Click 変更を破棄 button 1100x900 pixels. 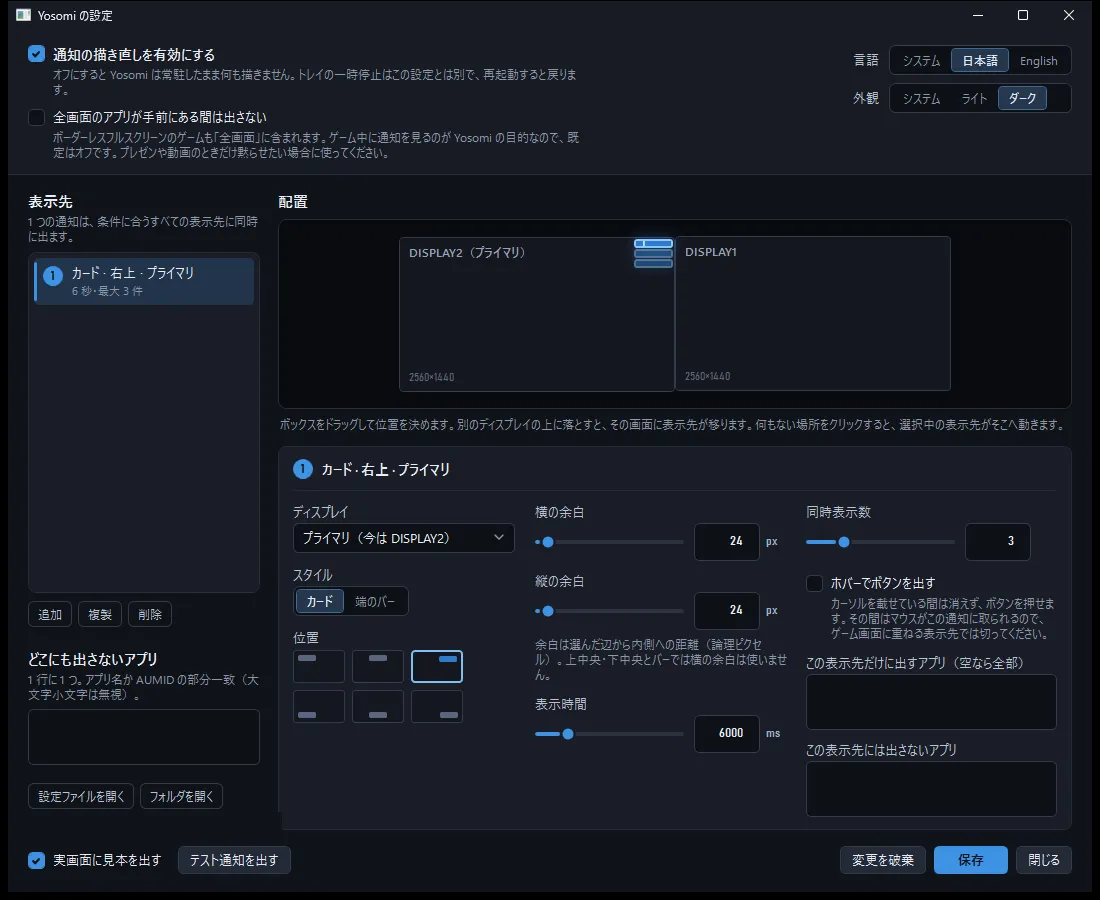(x=883, y=860)
